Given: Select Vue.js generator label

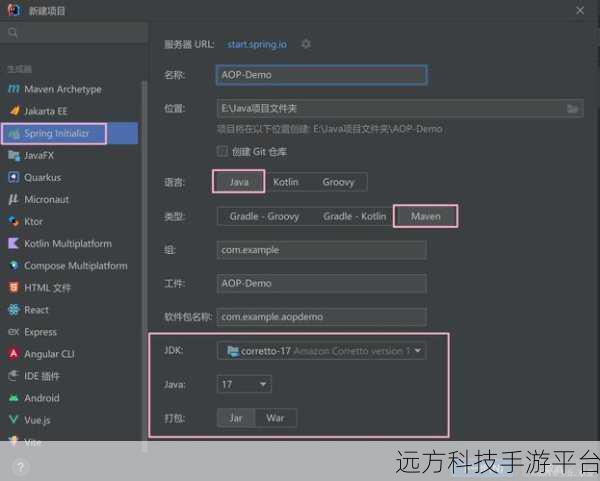Looking at the screenshot, I should coord(37,420).
